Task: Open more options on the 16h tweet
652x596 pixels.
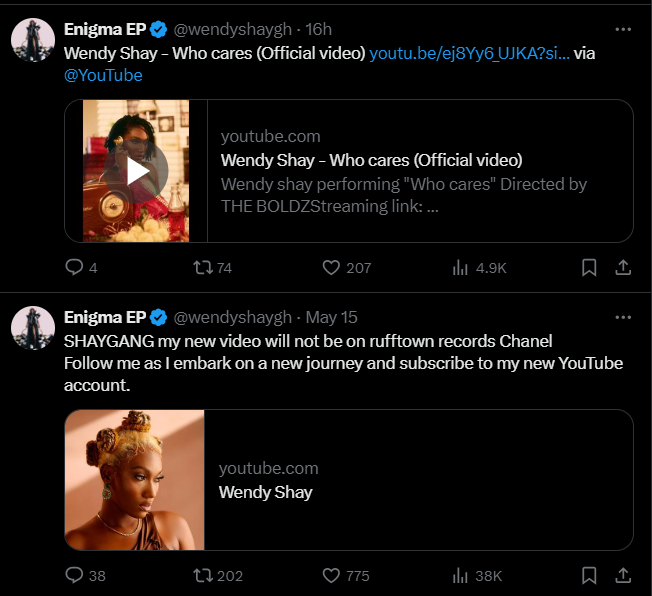Action: (x=623, y=29)
